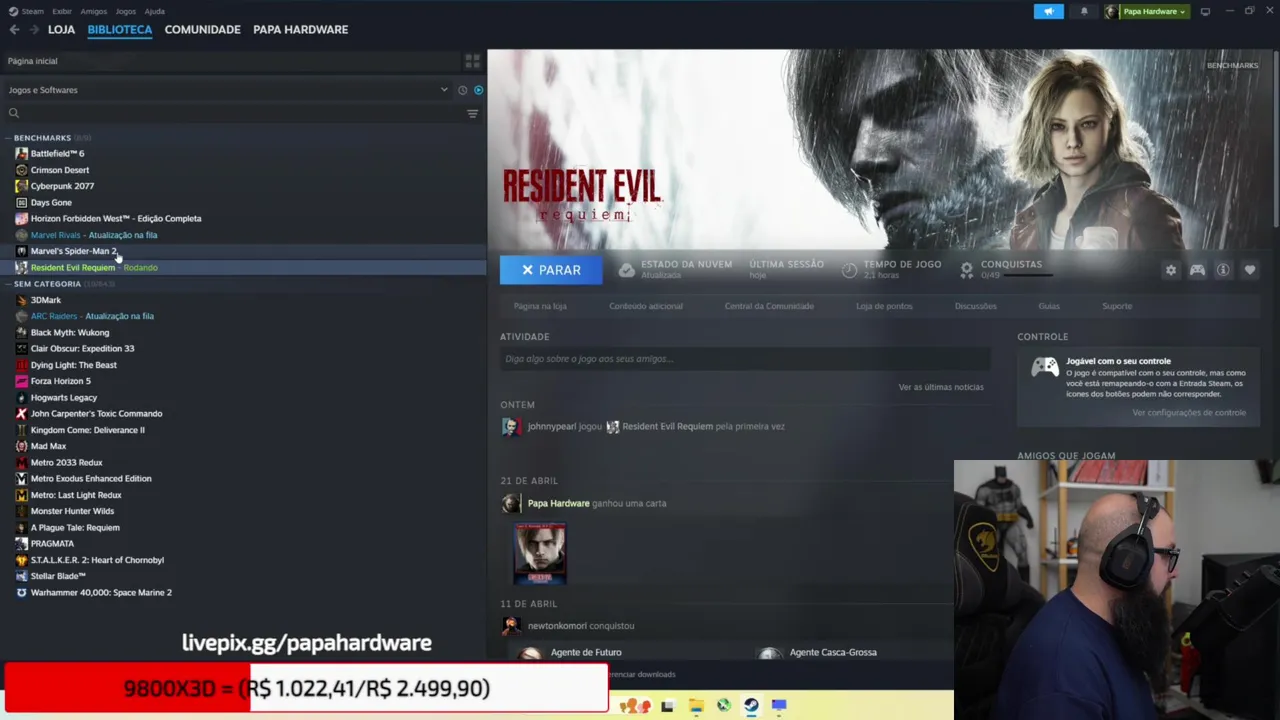
Task: Sort library by recent activity clock icon
Action: click(462, 90)
